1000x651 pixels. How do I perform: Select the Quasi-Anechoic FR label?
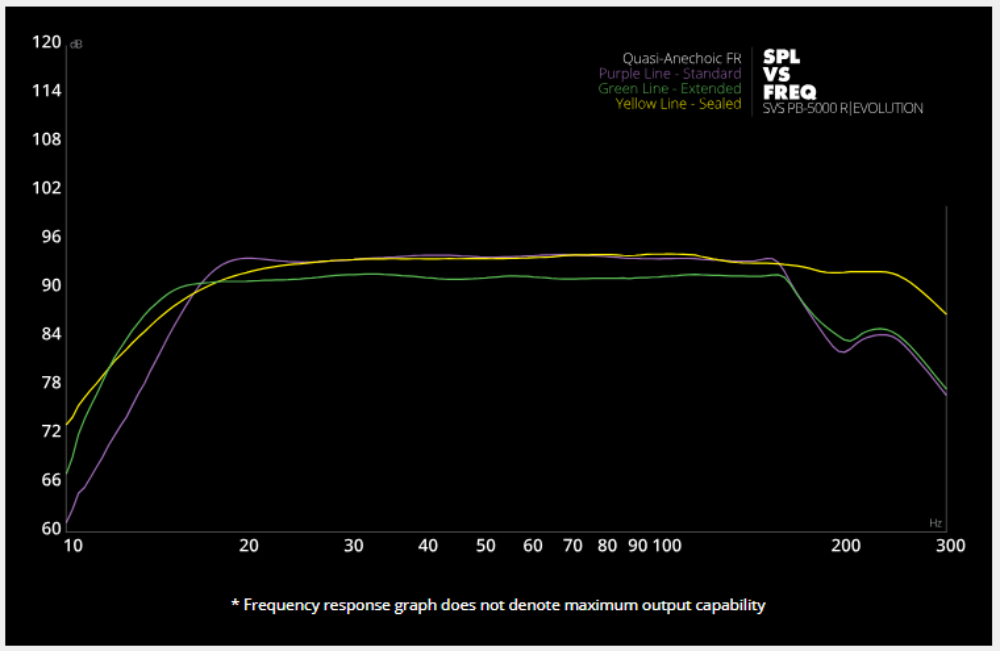[681, 58]
